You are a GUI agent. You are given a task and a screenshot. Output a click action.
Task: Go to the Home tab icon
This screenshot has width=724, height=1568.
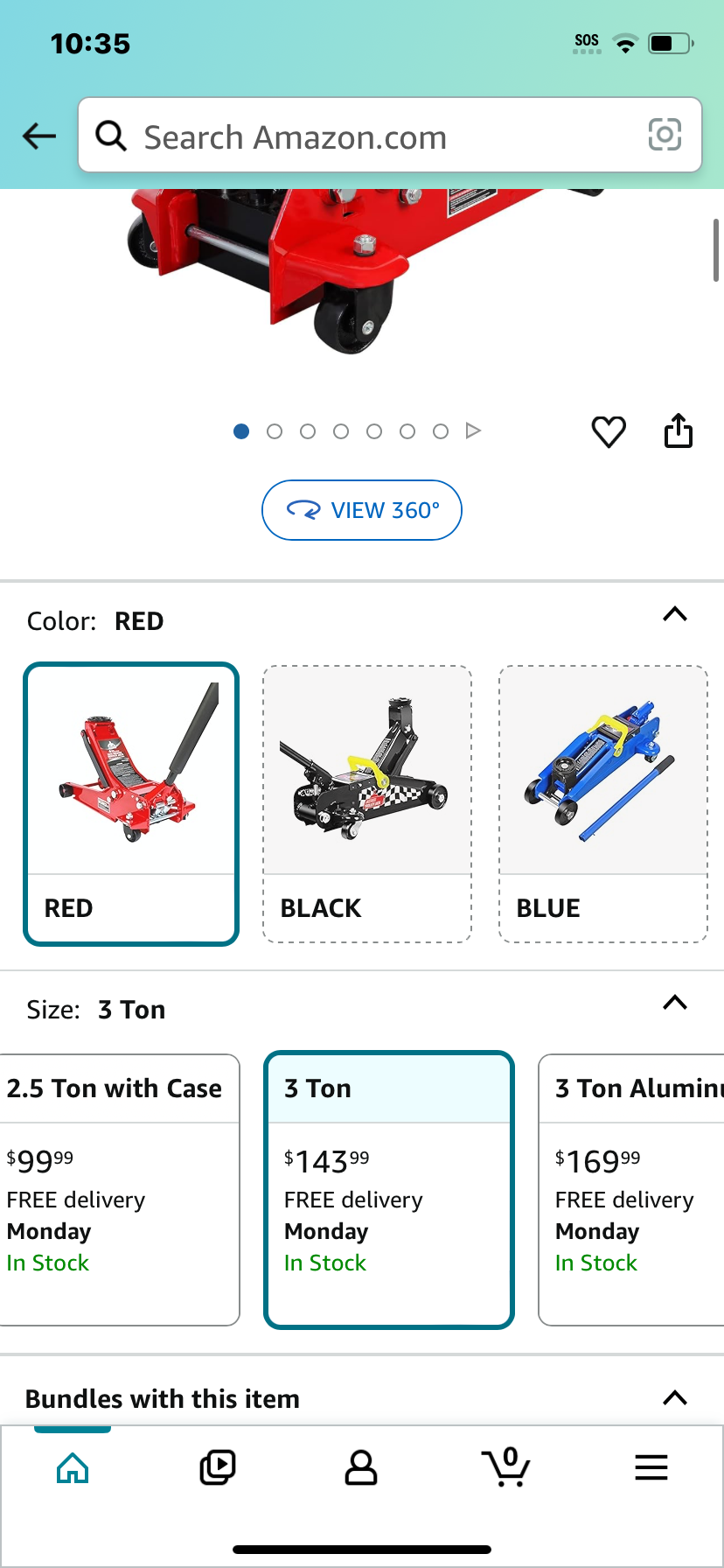73,1467
